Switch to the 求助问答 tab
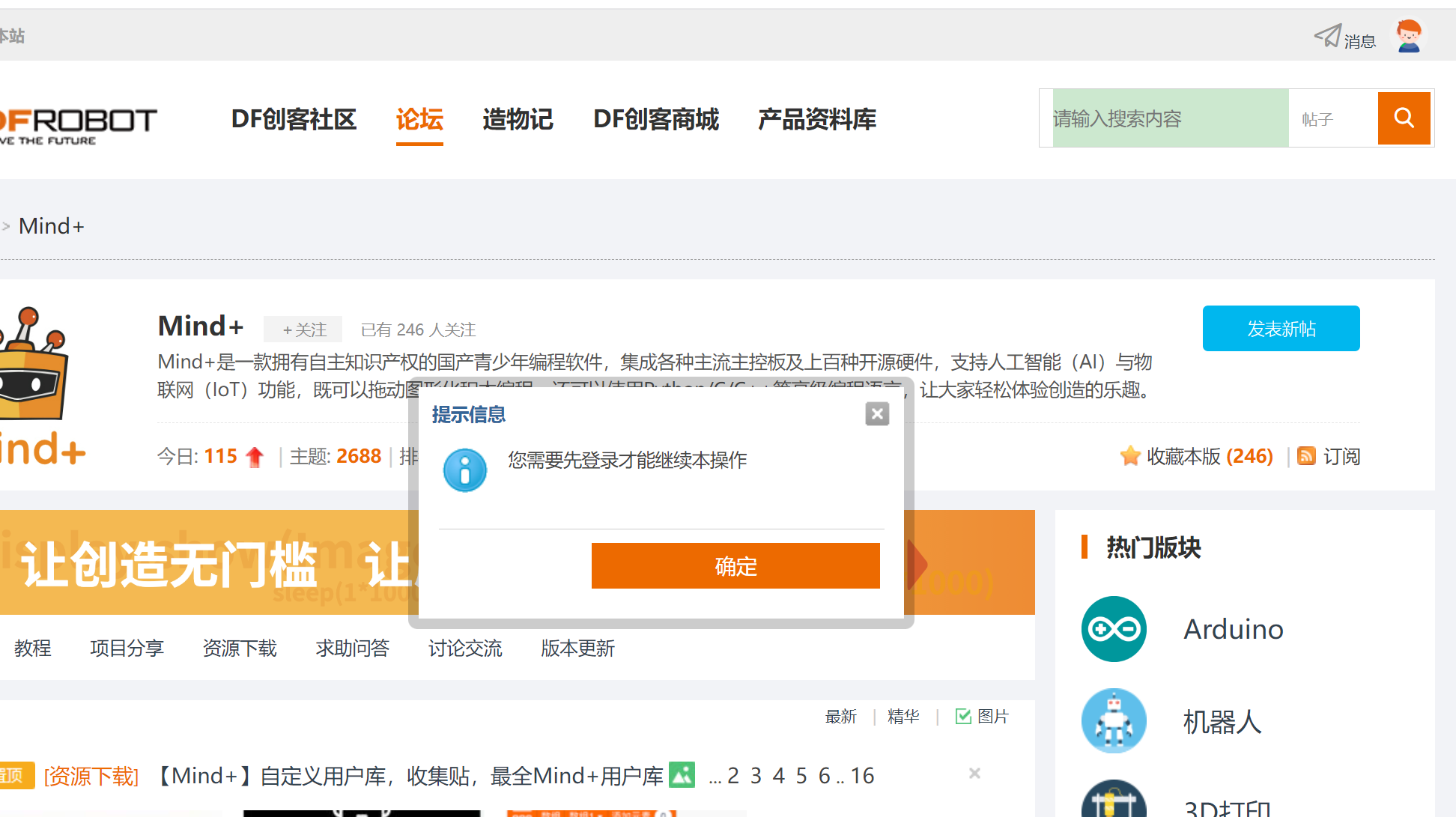Screen dimensions: 1456x817 [x=352, y=648]
